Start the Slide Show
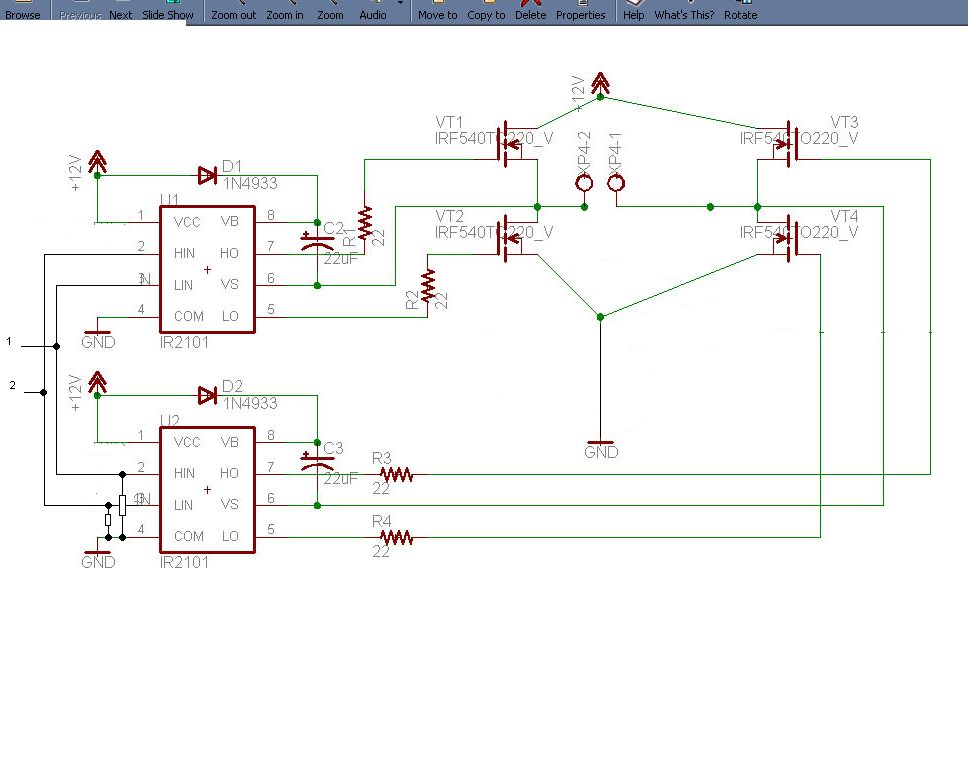This screenshot has height=768, width=968. (x=167, y=11)
